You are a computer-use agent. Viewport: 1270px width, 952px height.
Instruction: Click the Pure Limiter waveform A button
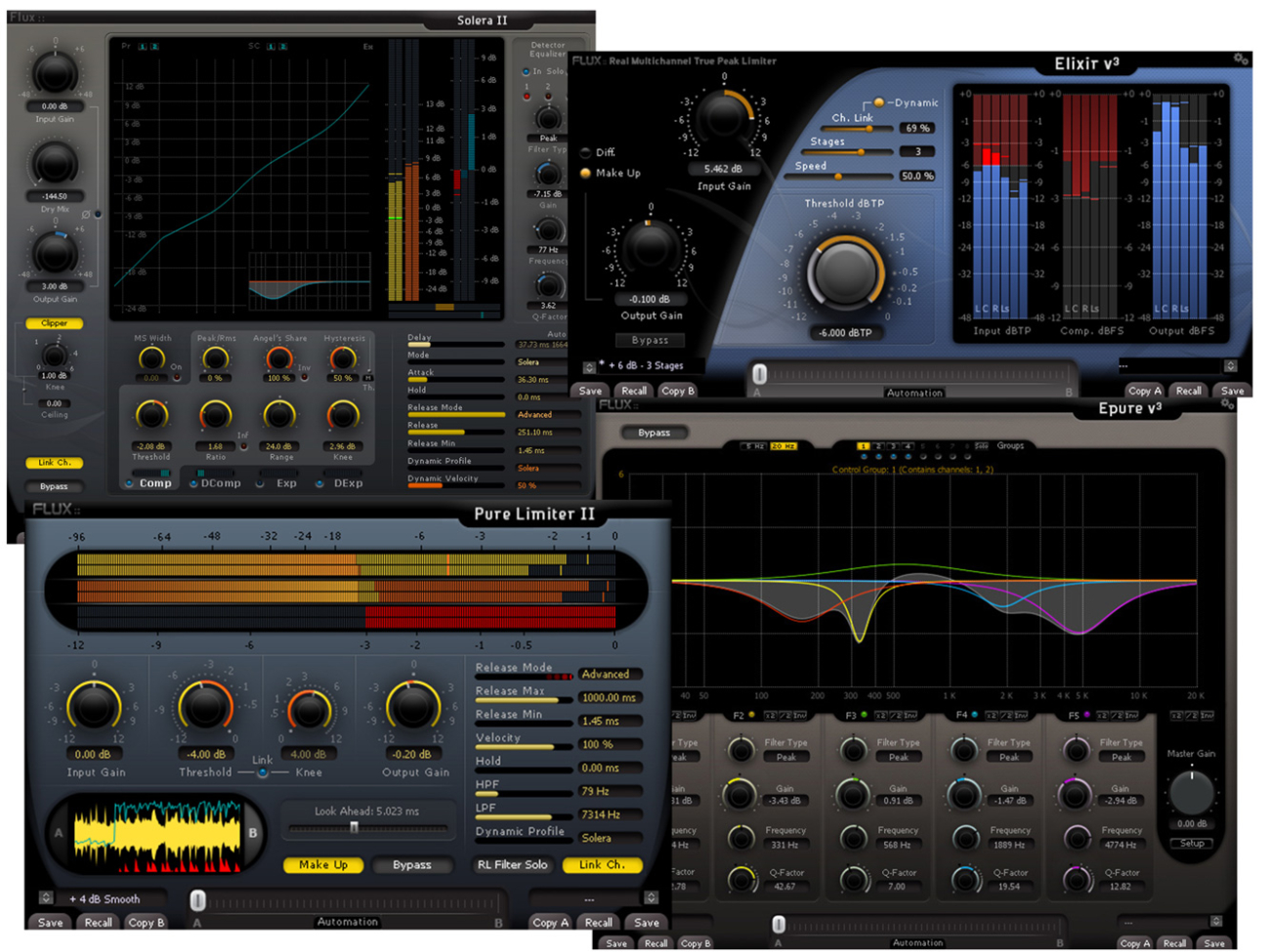click(59, 833)
